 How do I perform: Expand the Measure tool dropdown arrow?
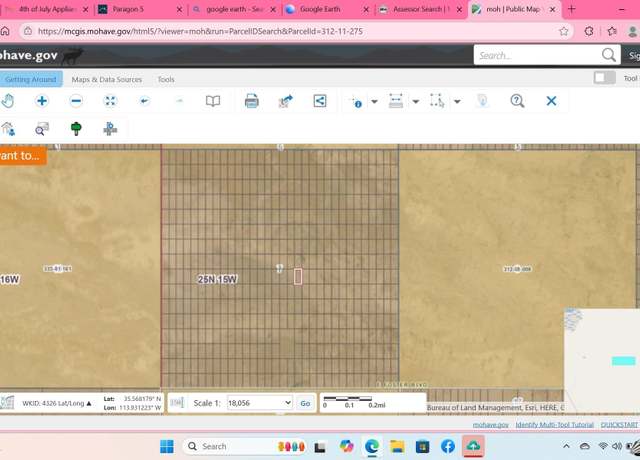[416, 101]
